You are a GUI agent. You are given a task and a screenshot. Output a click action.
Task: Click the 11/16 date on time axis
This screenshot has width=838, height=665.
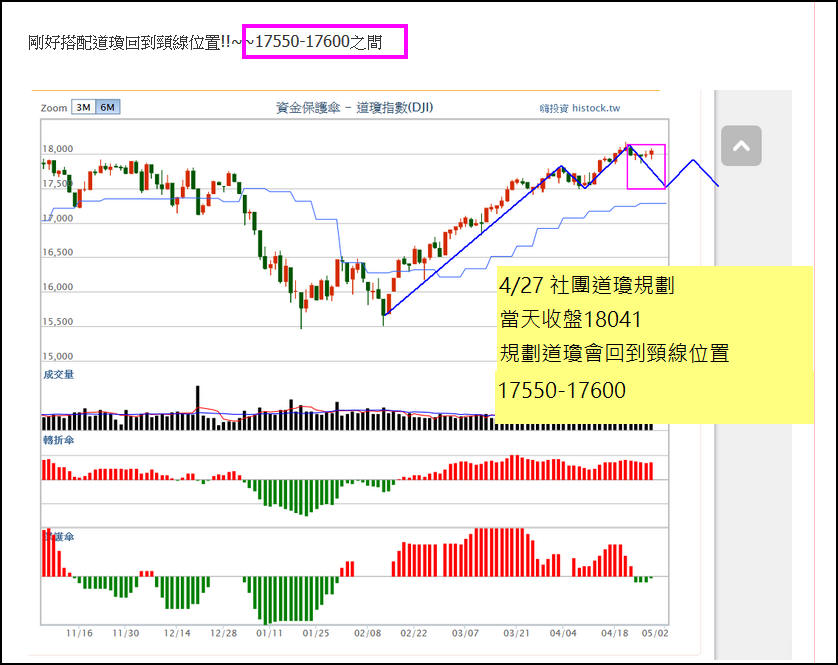[79, 633]
